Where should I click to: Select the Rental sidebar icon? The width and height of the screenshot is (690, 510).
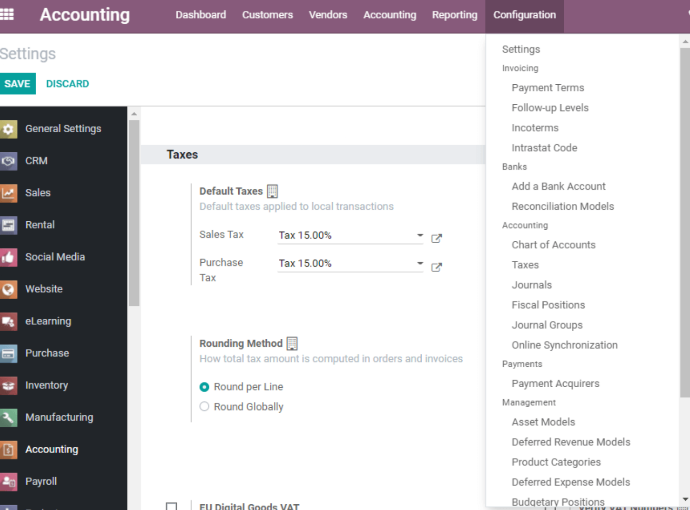8,225
